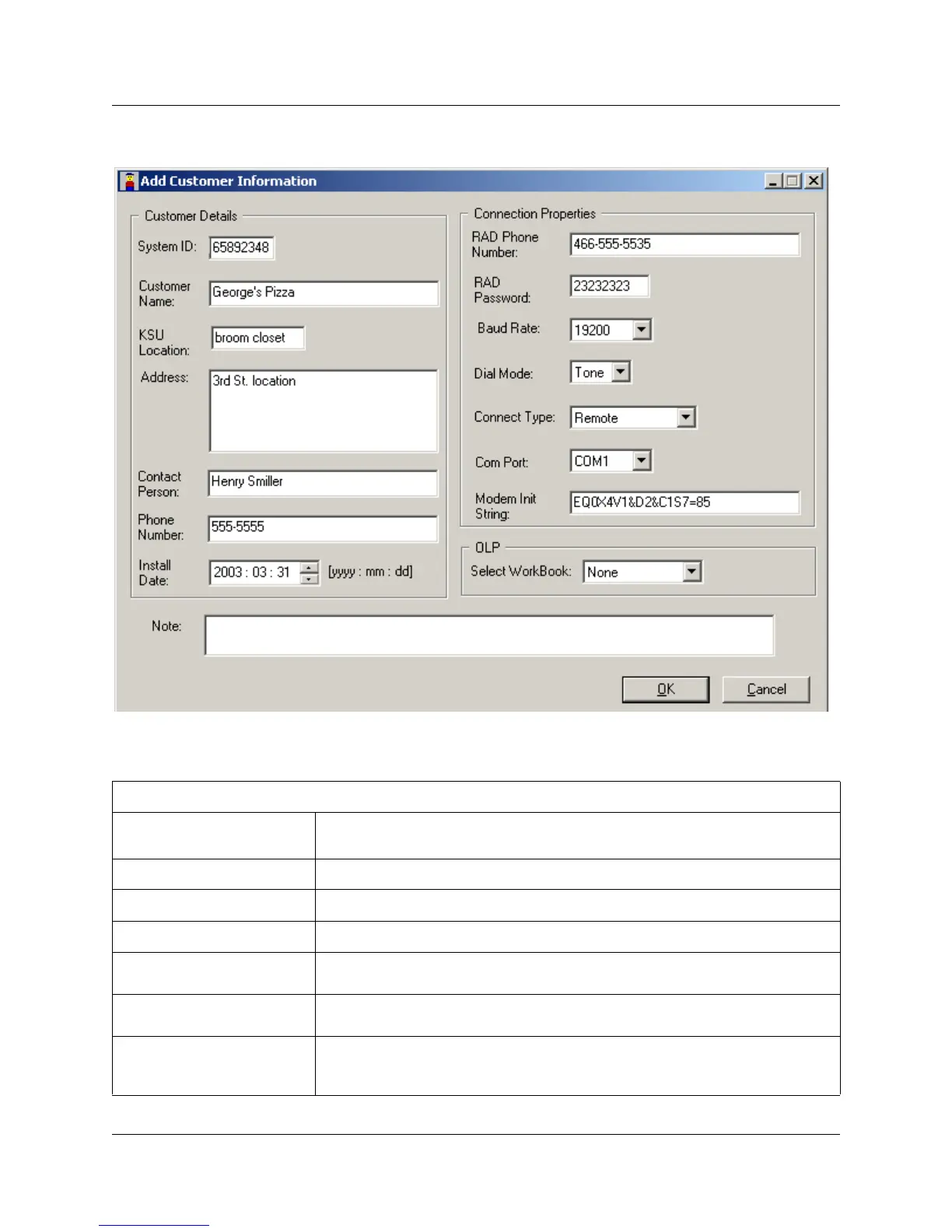Click inside the Note text box
Screen dimensions: 952x1232
[489, 635]
